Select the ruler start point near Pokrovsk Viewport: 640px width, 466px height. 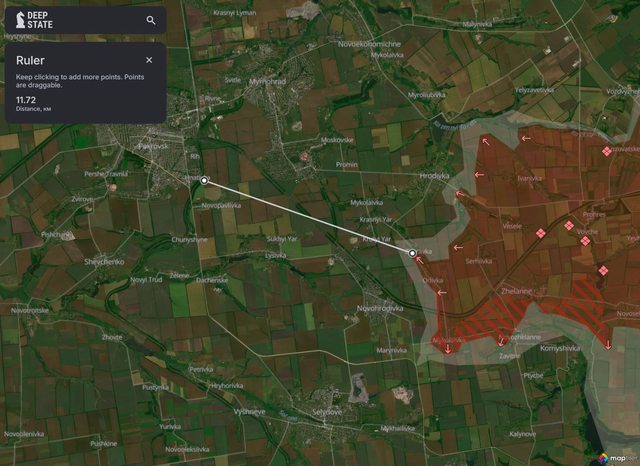[x=204, y=181]
